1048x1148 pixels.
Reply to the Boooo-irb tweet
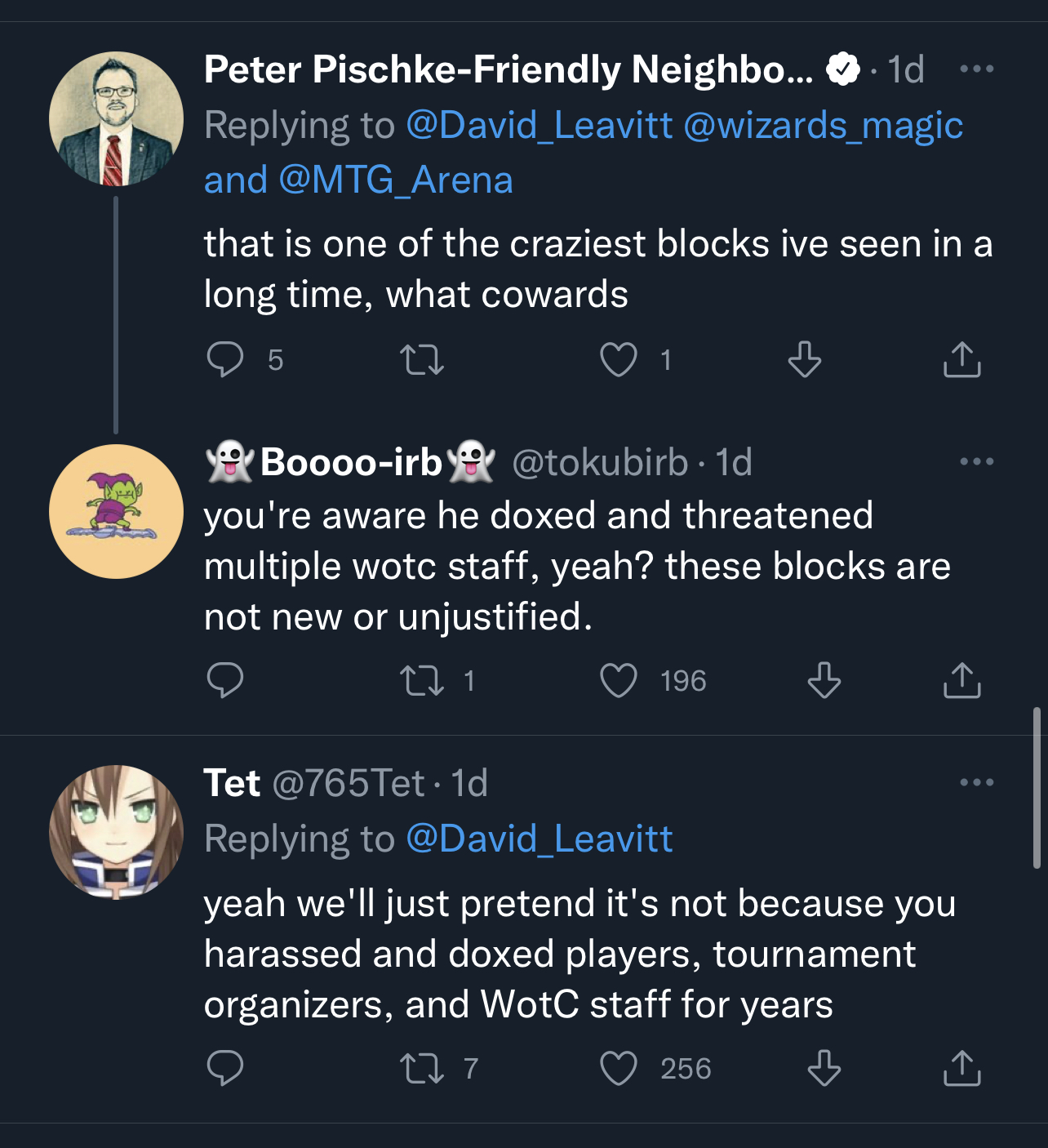225,680
